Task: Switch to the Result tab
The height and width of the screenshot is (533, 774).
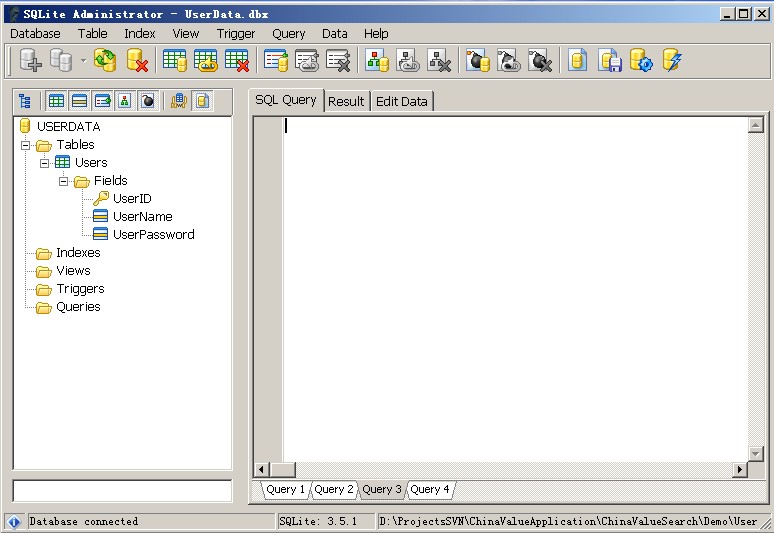Action: click(x=346, y=102)
